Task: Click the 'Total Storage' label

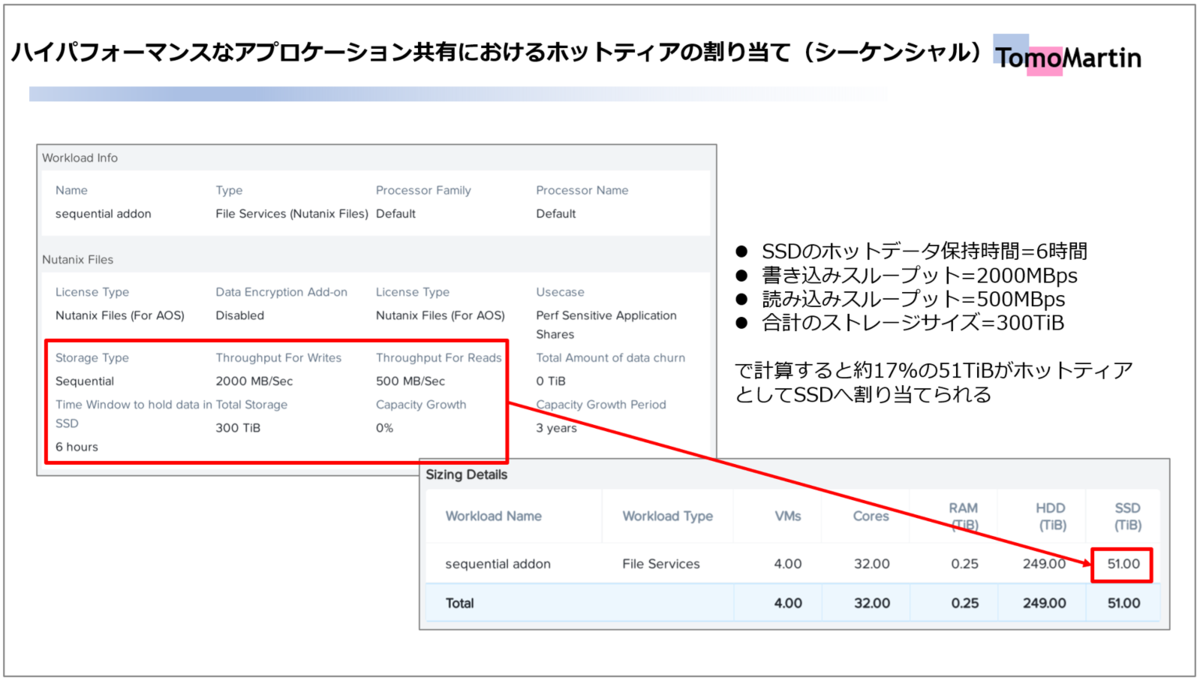Action: (x=251, y=405)
